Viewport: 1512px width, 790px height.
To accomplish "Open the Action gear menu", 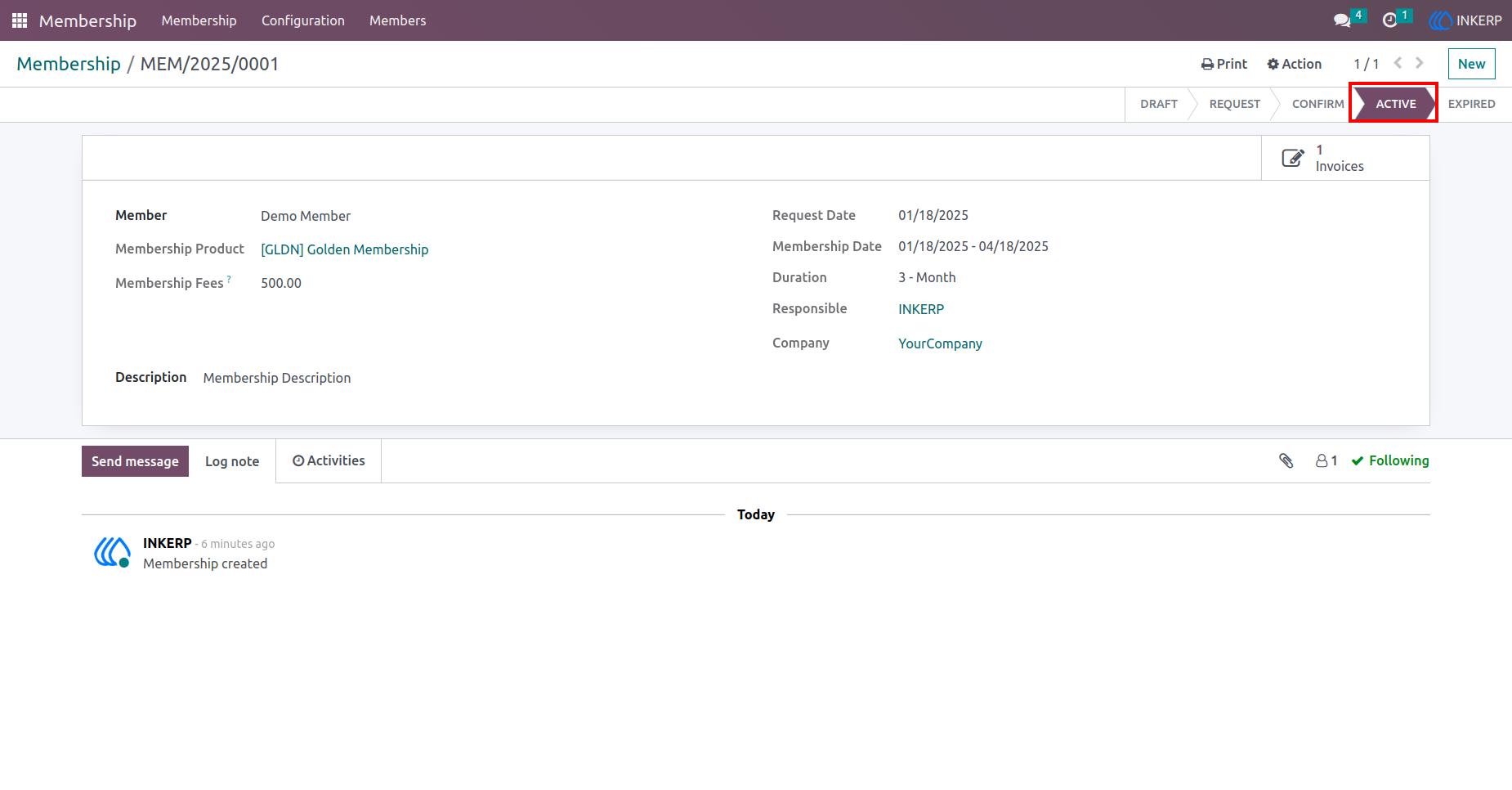I will coord(1294,64).
